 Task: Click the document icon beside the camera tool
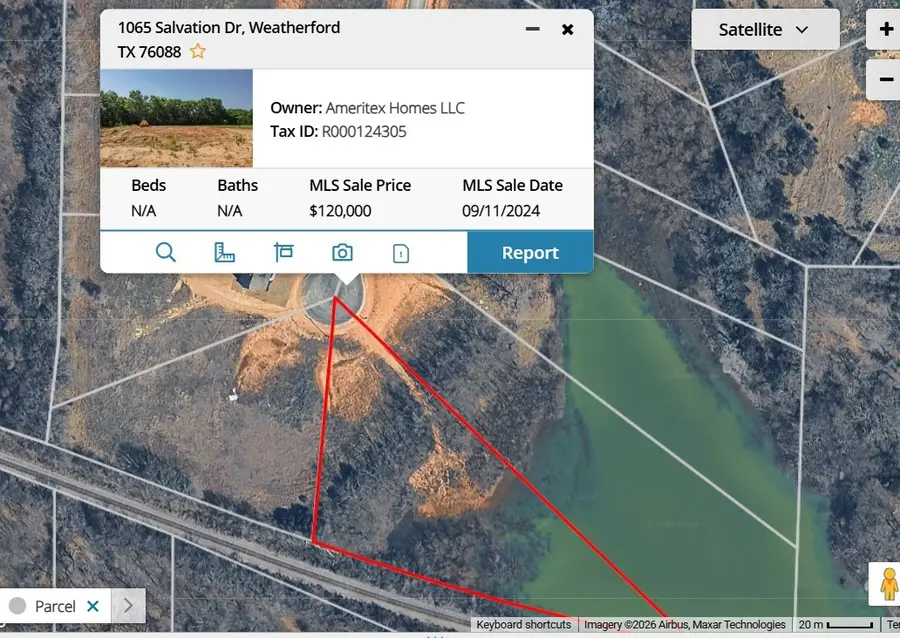point(401,252)
